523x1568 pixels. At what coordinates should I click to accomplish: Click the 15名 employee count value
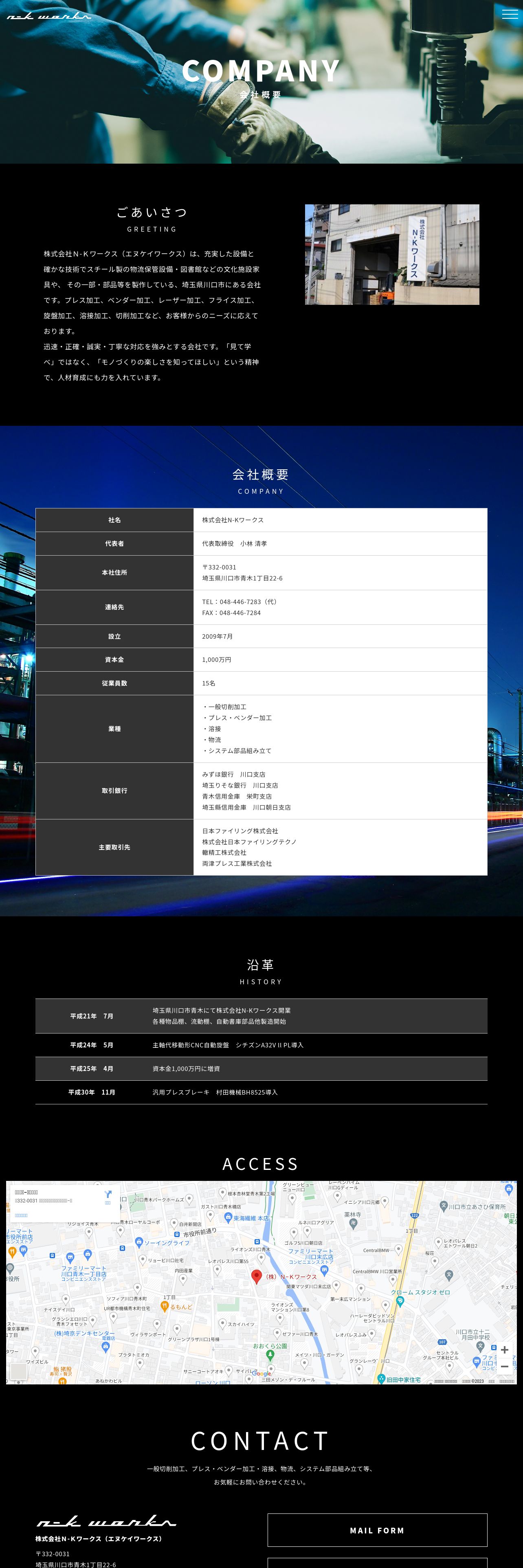coord(209,683)
